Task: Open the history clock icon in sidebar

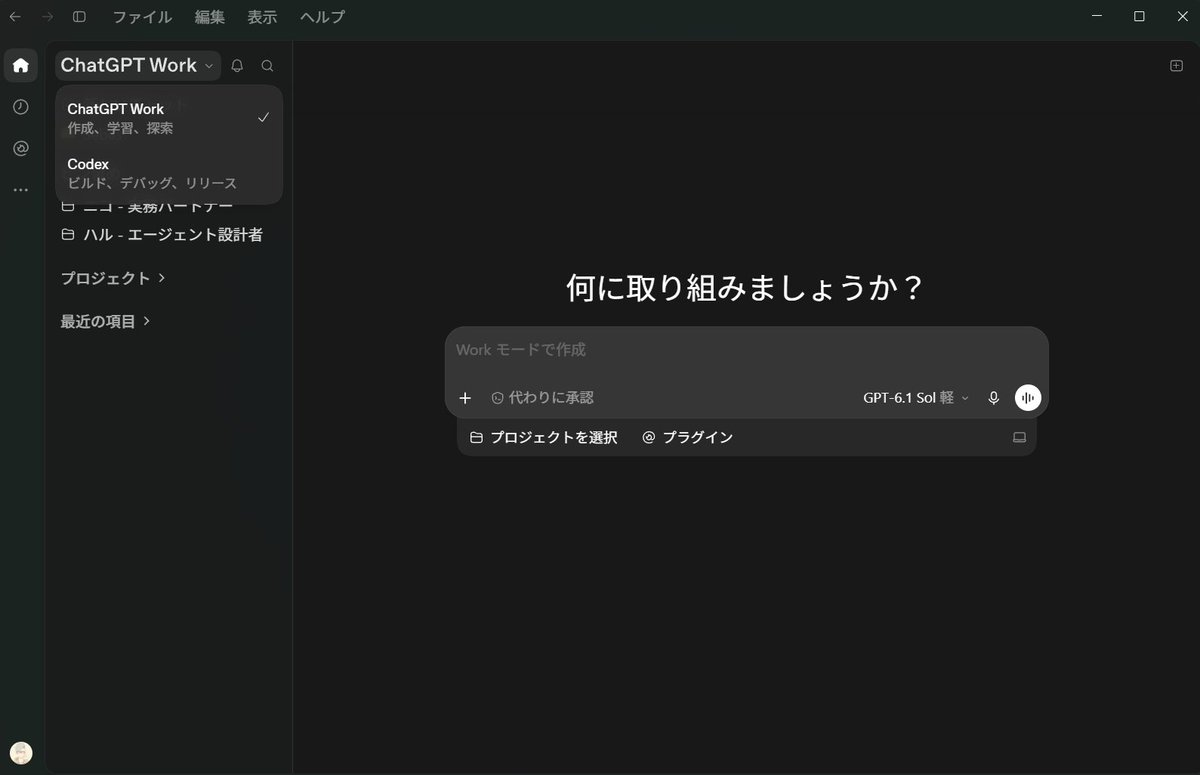Action: tap(21, 107)
